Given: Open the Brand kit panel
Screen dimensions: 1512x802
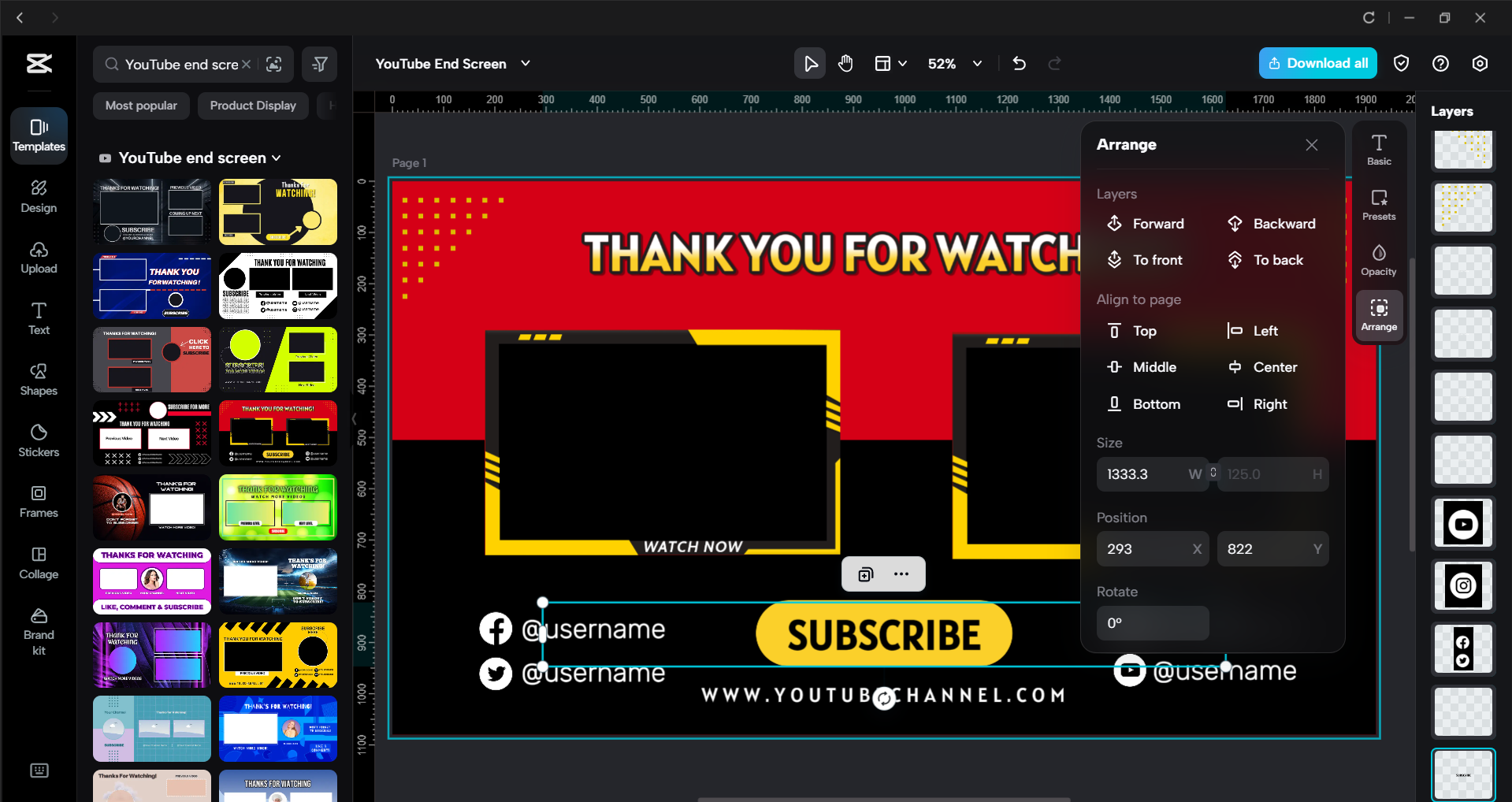Looking at the screenshot, I should 38,628.
